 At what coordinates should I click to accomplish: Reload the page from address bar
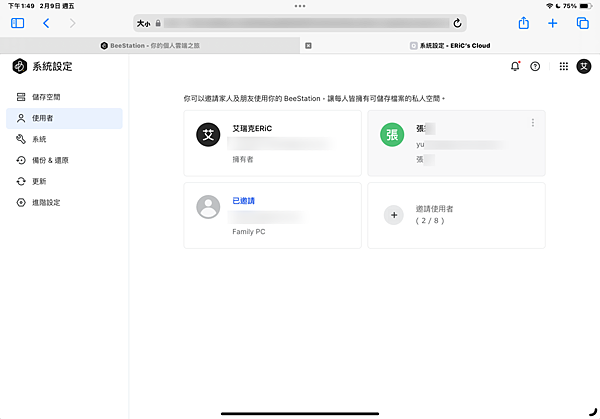point(457,23)
